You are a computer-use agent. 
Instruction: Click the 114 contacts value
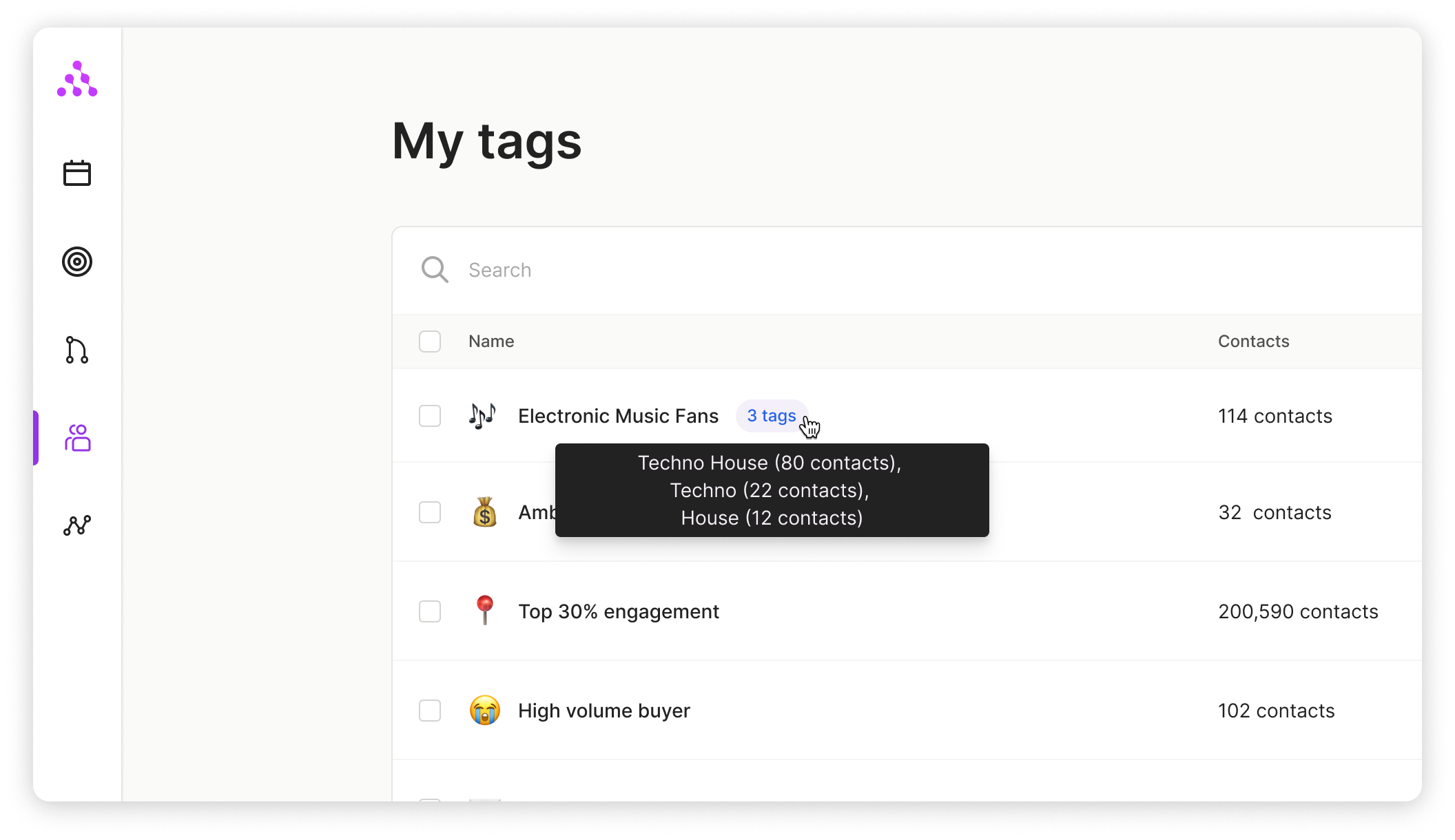point(1275,416)
